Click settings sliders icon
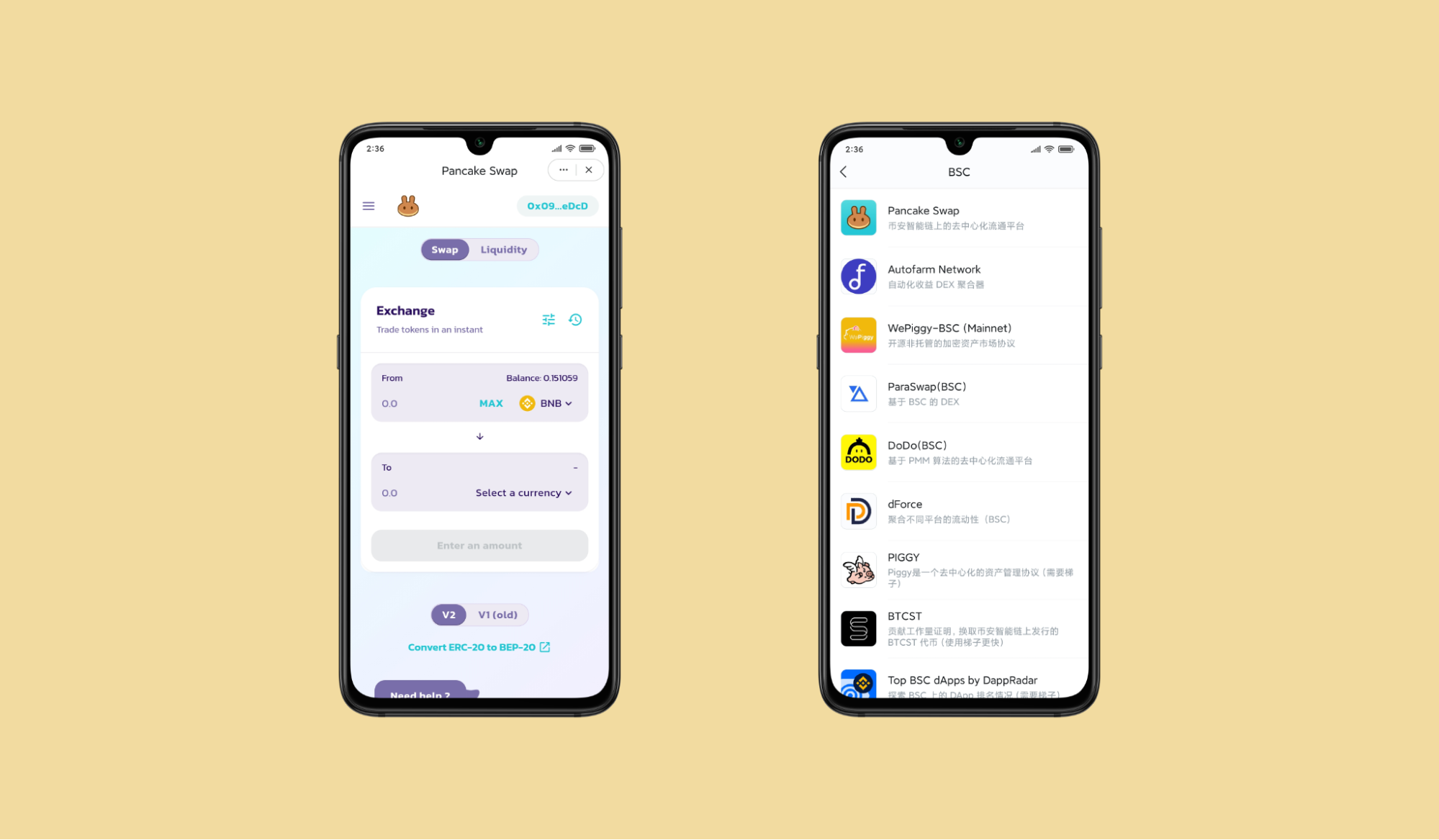1439x840 pixels. coord(549,319)
